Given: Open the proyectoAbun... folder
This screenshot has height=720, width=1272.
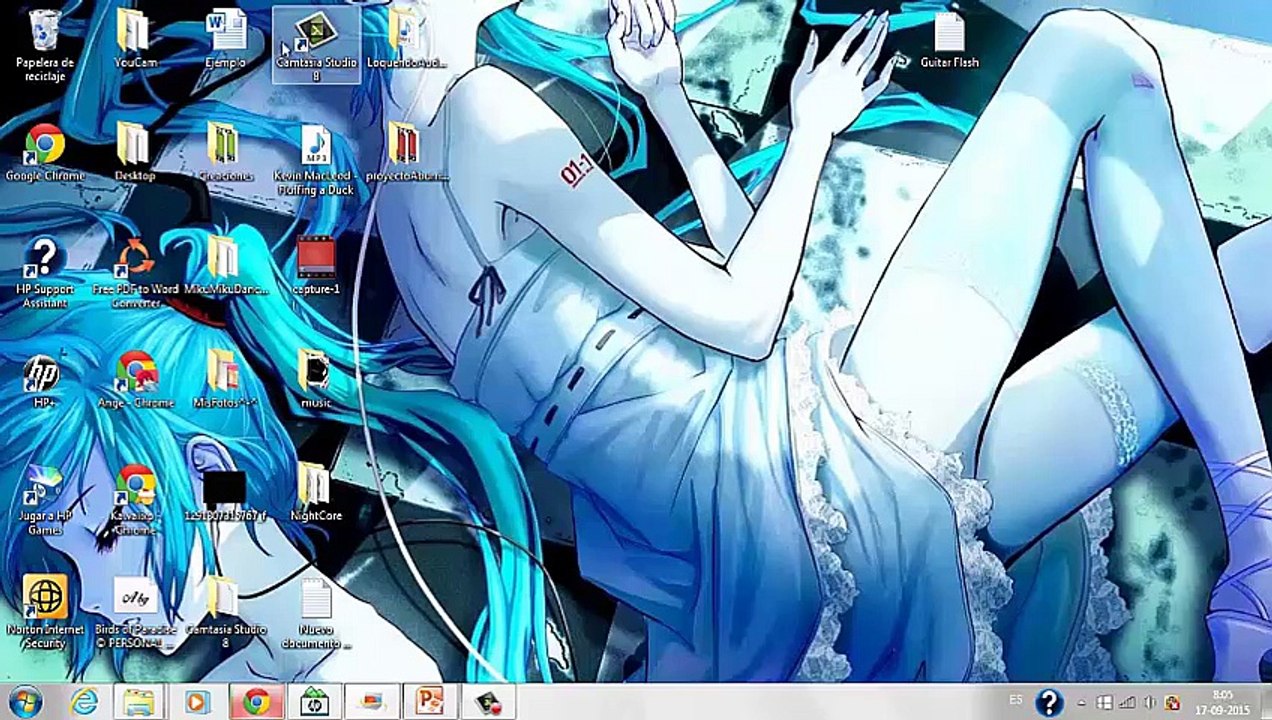Looking at the screenshot, I should tap(406, 152).
